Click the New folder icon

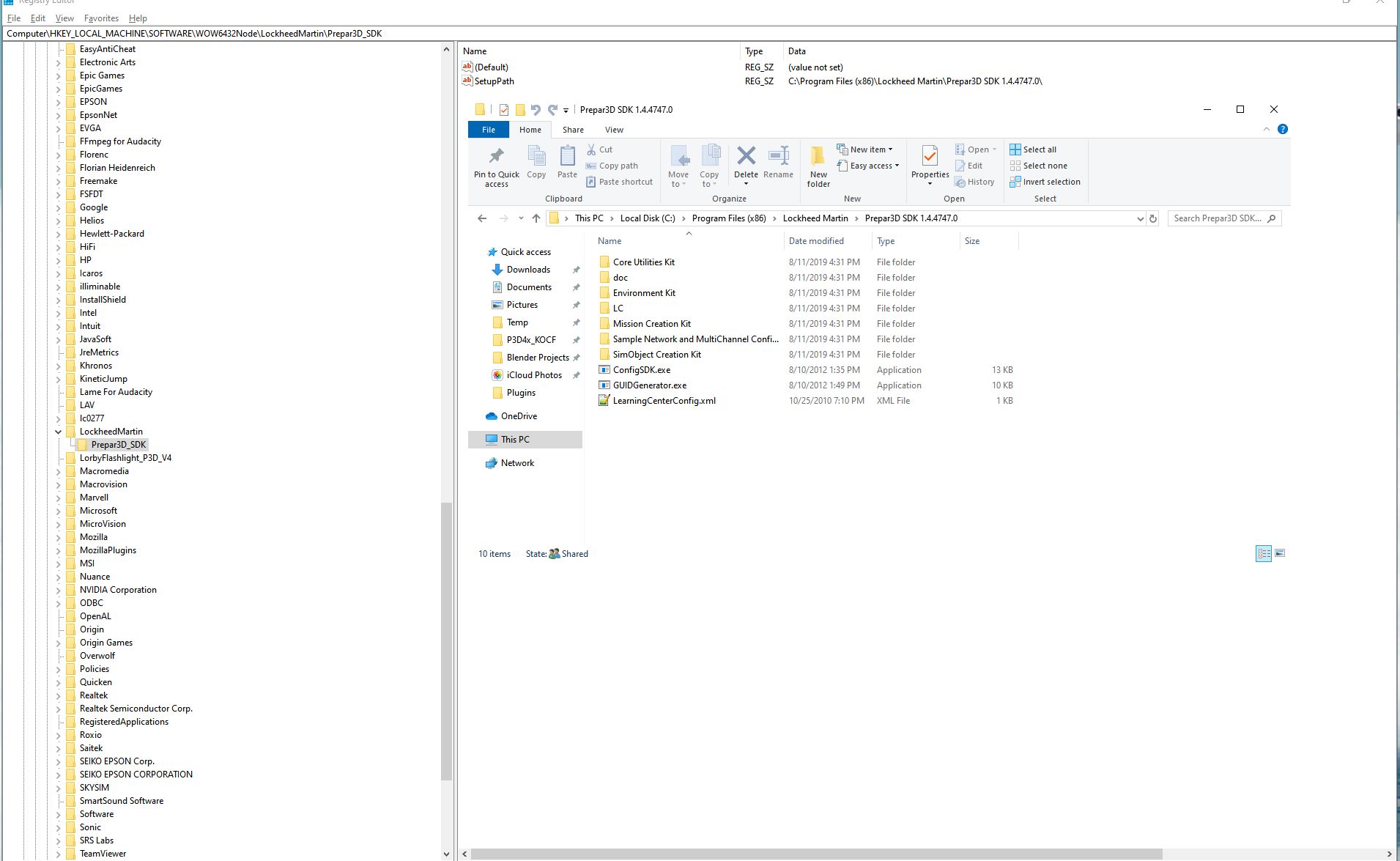pos(818,155)
